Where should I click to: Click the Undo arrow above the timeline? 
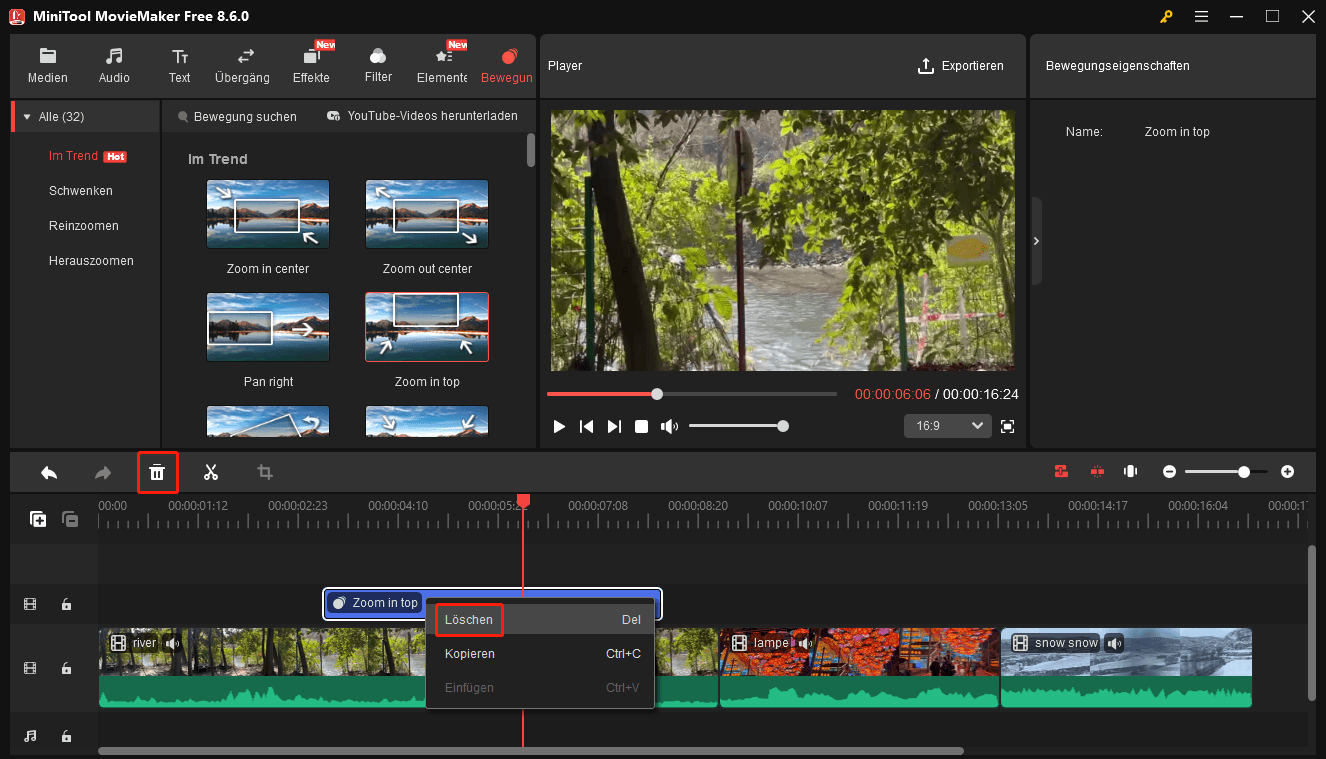[49, 471]
